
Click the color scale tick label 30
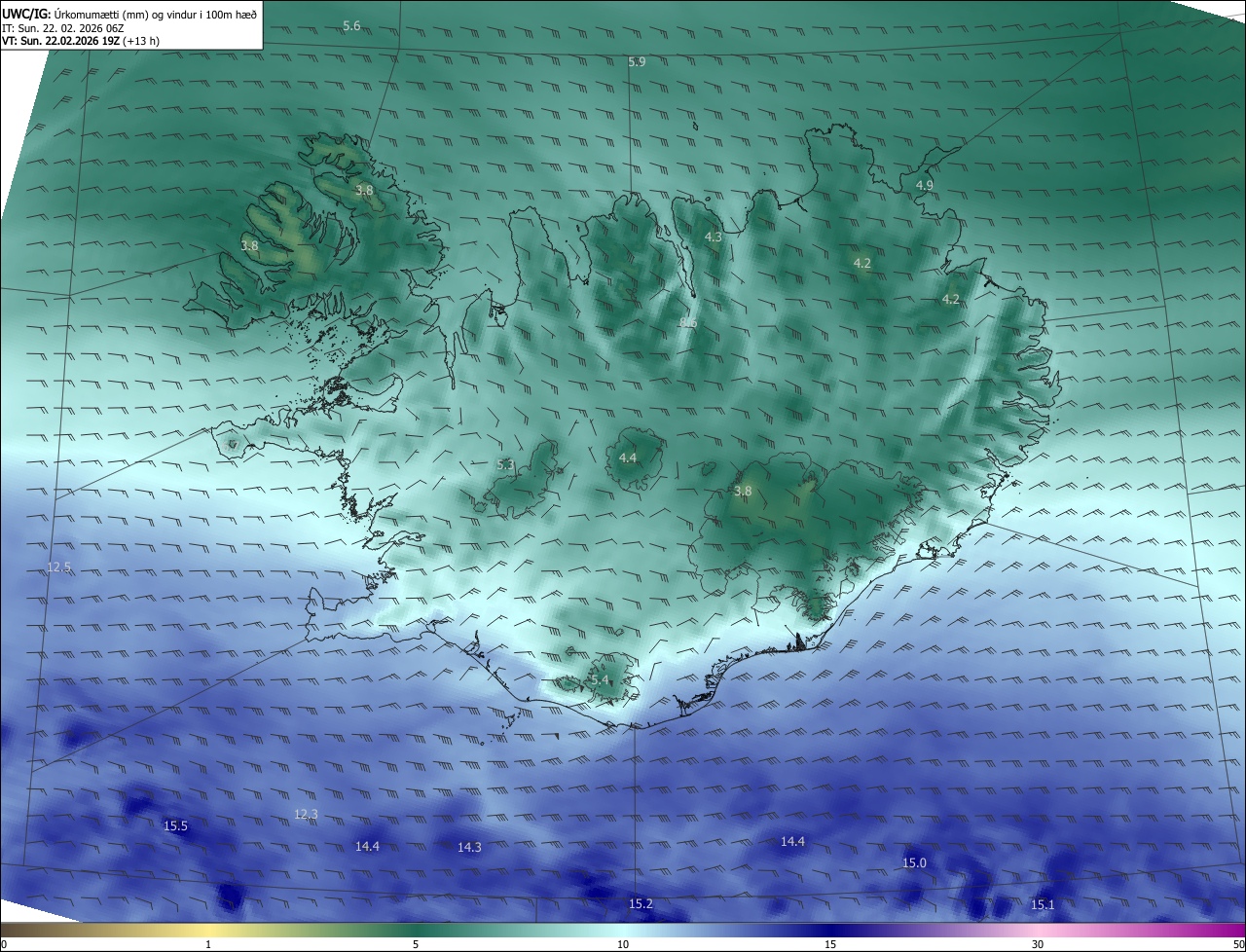pyautogui.click(x=1038, y=944)
